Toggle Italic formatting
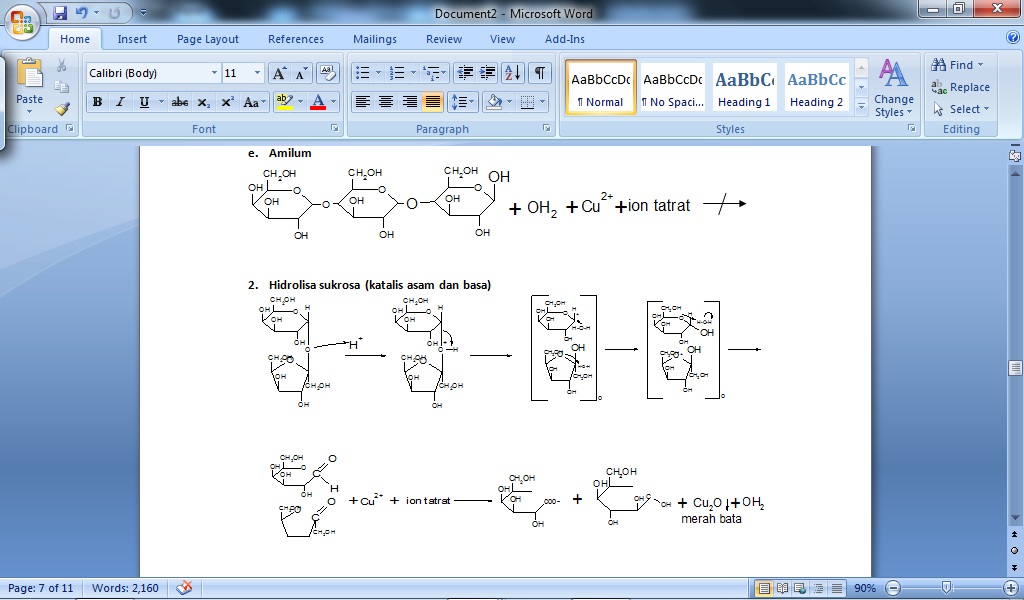 [x=120, y=102]
